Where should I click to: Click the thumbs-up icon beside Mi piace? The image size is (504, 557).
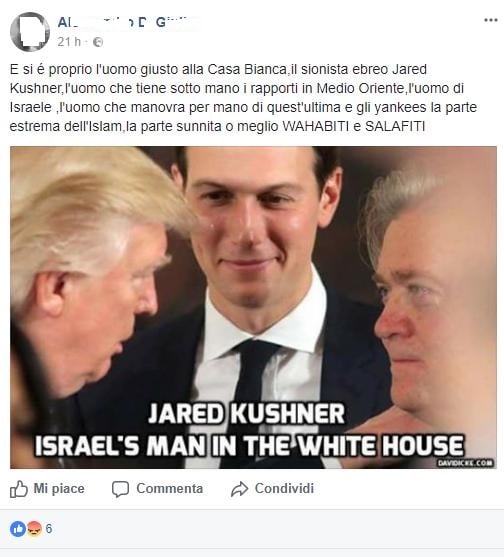tap(18, 489)
